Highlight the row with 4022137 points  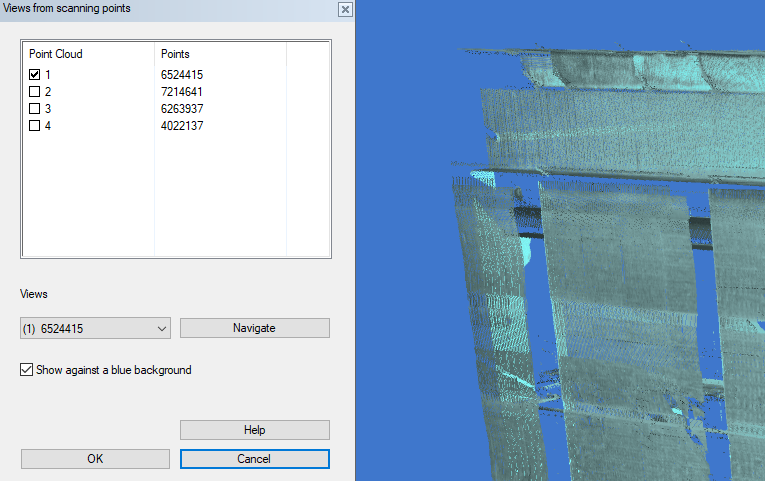(x=182, y=126)
